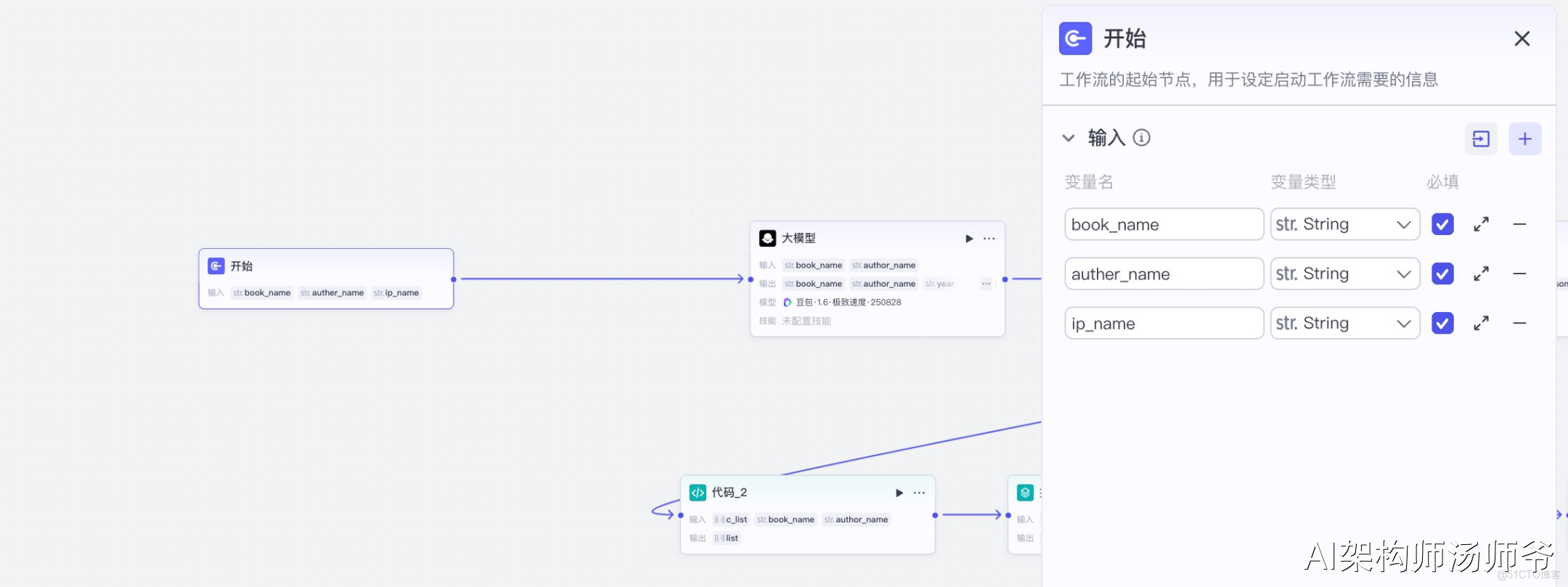
Task: Click the 必填 column header
Action: click(1443, 182)
